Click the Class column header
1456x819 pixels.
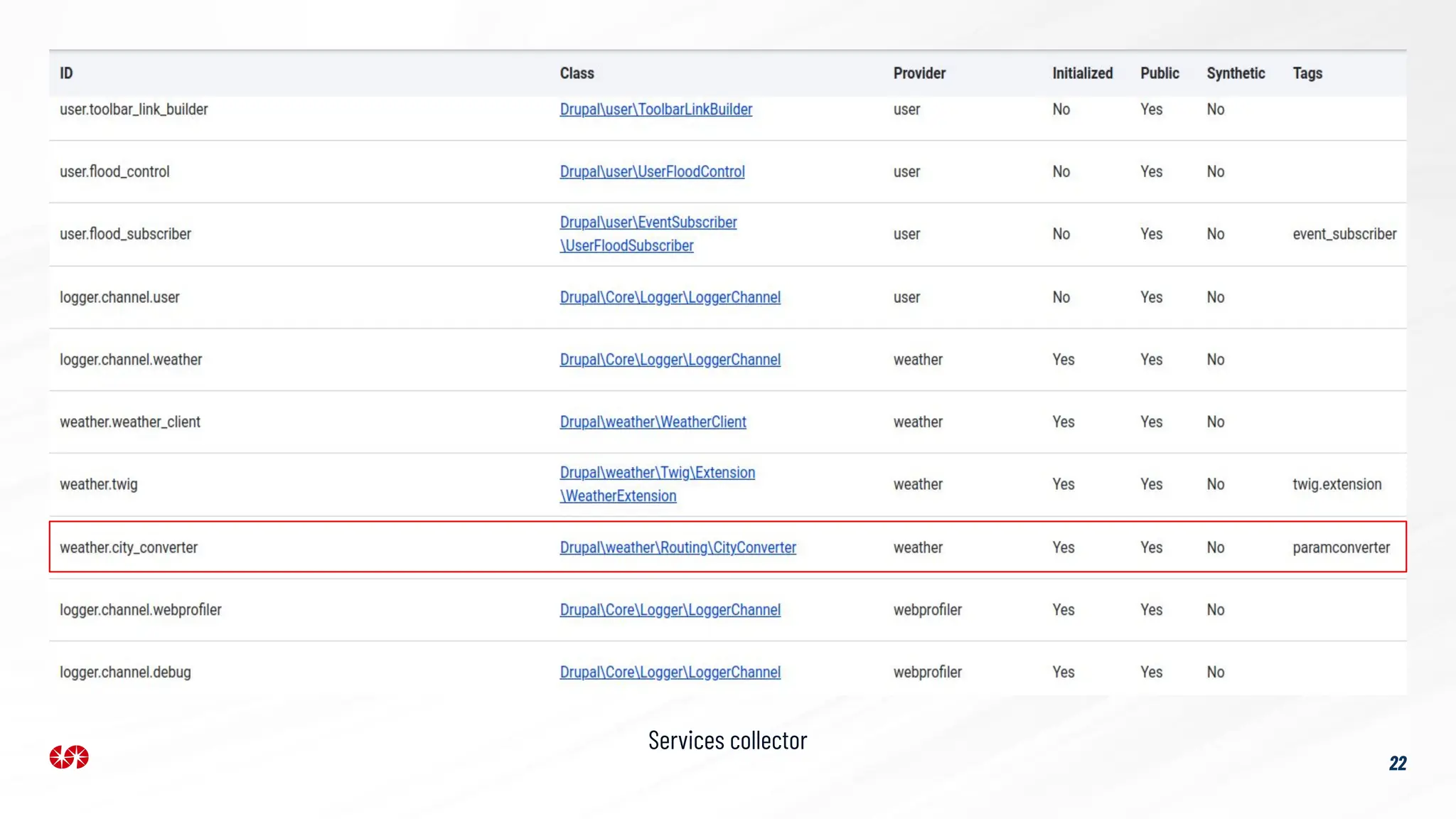(577, 73)
